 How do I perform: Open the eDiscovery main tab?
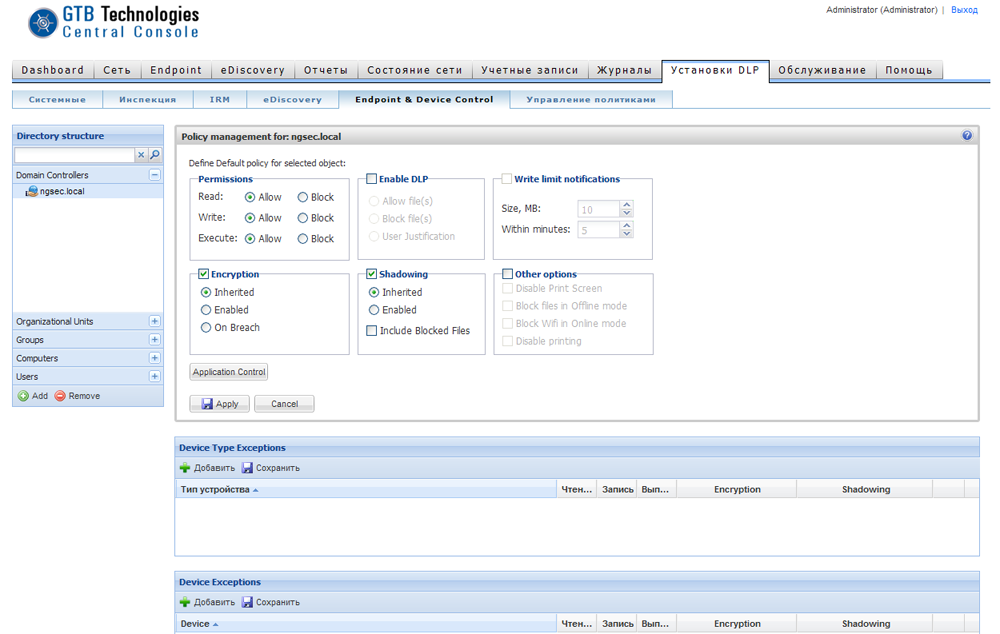pyautogui.click(x=253, y=70)
